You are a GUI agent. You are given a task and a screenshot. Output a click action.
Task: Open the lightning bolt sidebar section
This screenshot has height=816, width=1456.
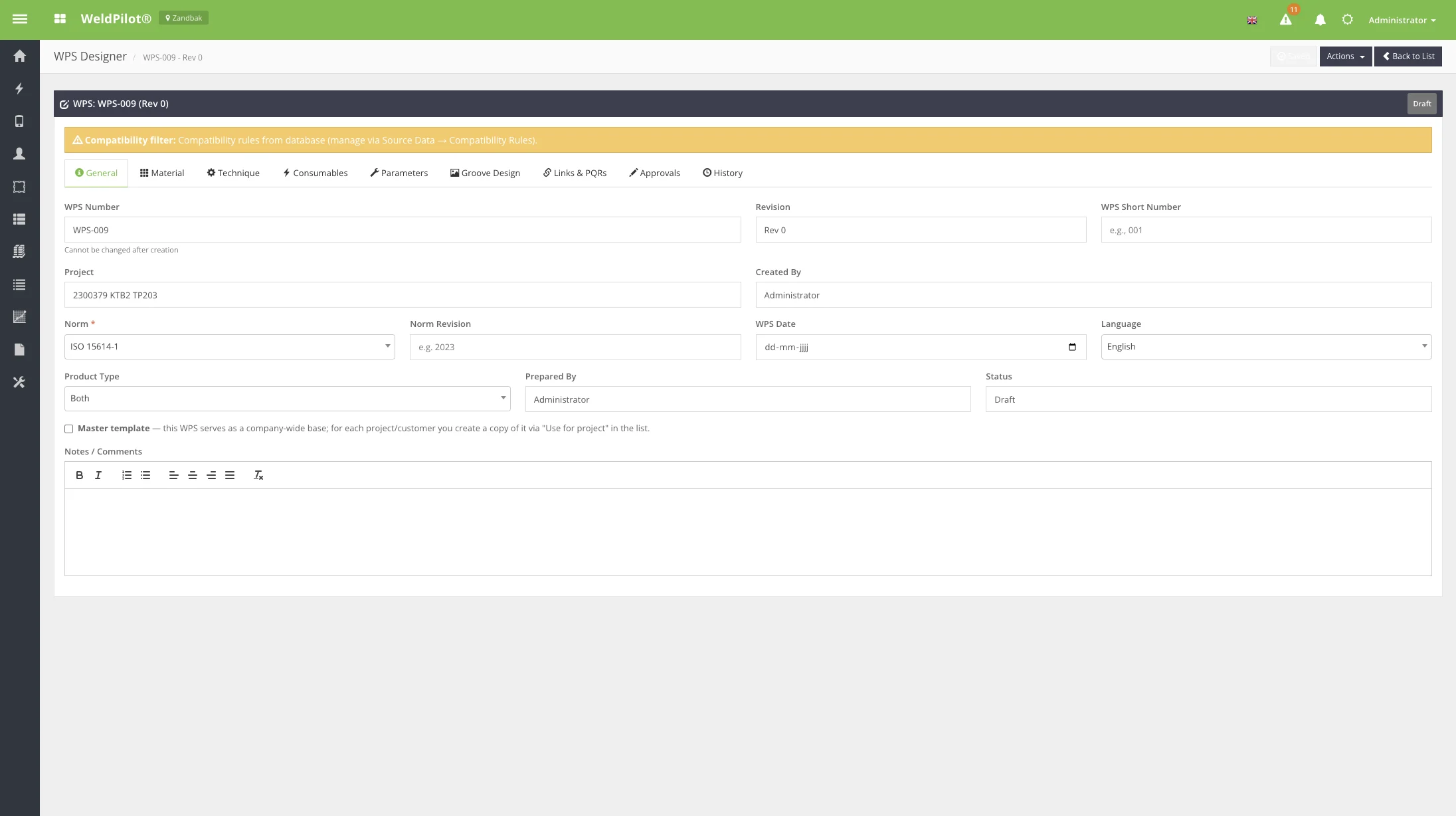[x=19, y=88]
